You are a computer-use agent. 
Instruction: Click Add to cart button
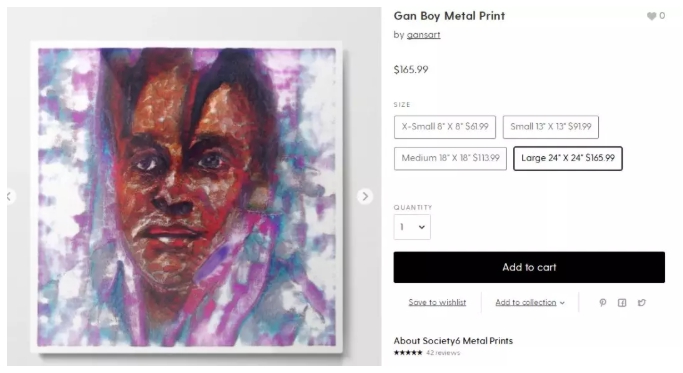point(529,267)
